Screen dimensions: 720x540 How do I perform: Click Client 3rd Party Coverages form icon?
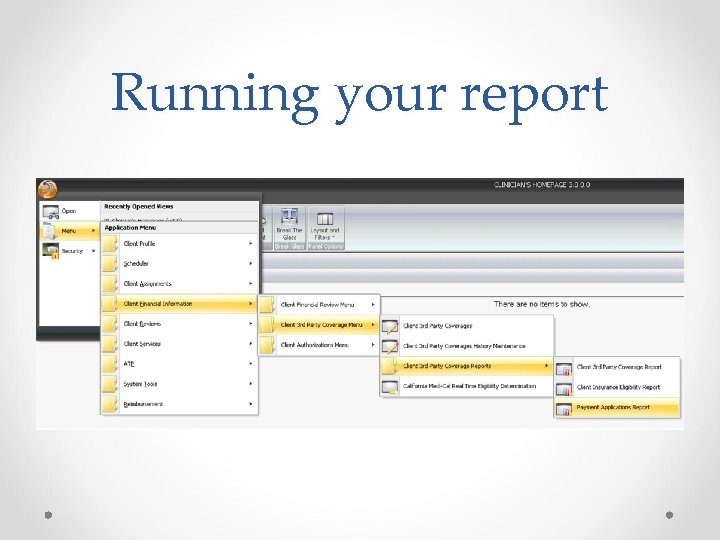pyautogui.click(x=390, y=326)
